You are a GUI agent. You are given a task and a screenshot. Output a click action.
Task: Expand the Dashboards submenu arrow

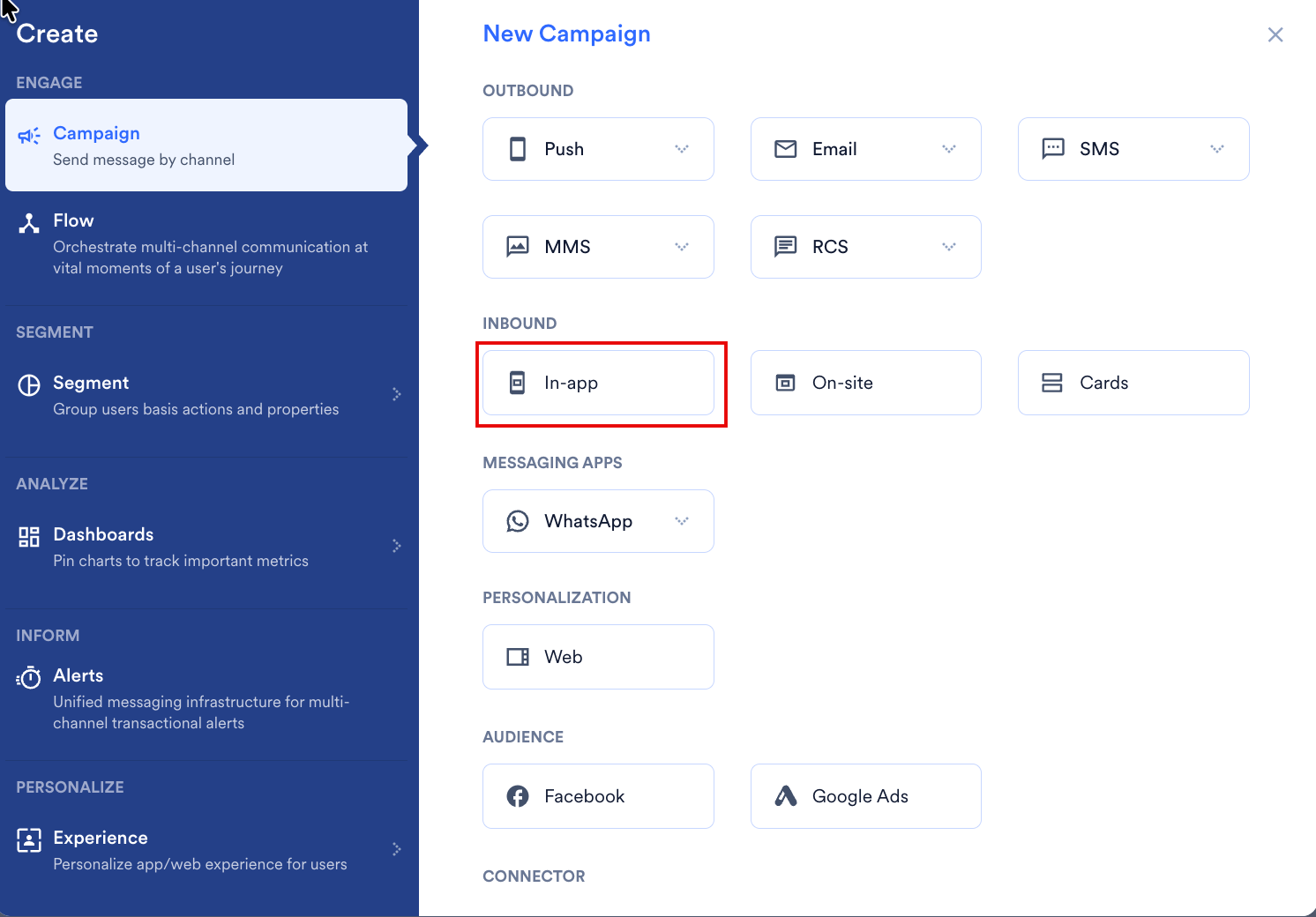397,546
